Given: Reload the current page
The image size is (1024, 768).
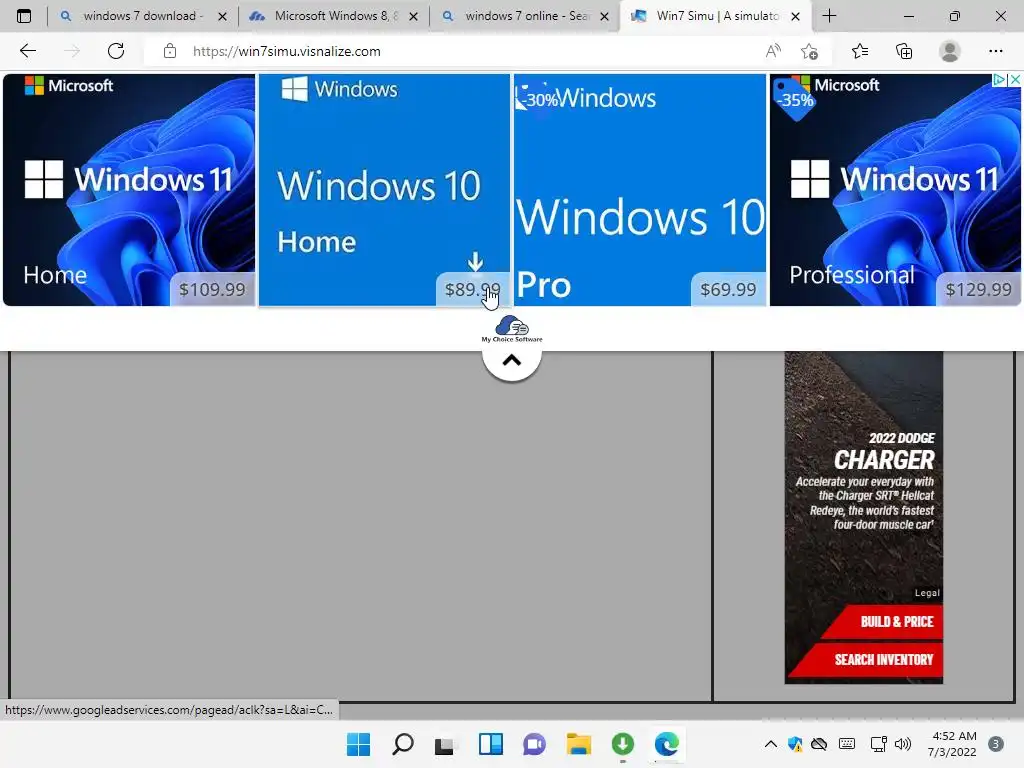Looking at the screenshot, I should pos(116,51).
